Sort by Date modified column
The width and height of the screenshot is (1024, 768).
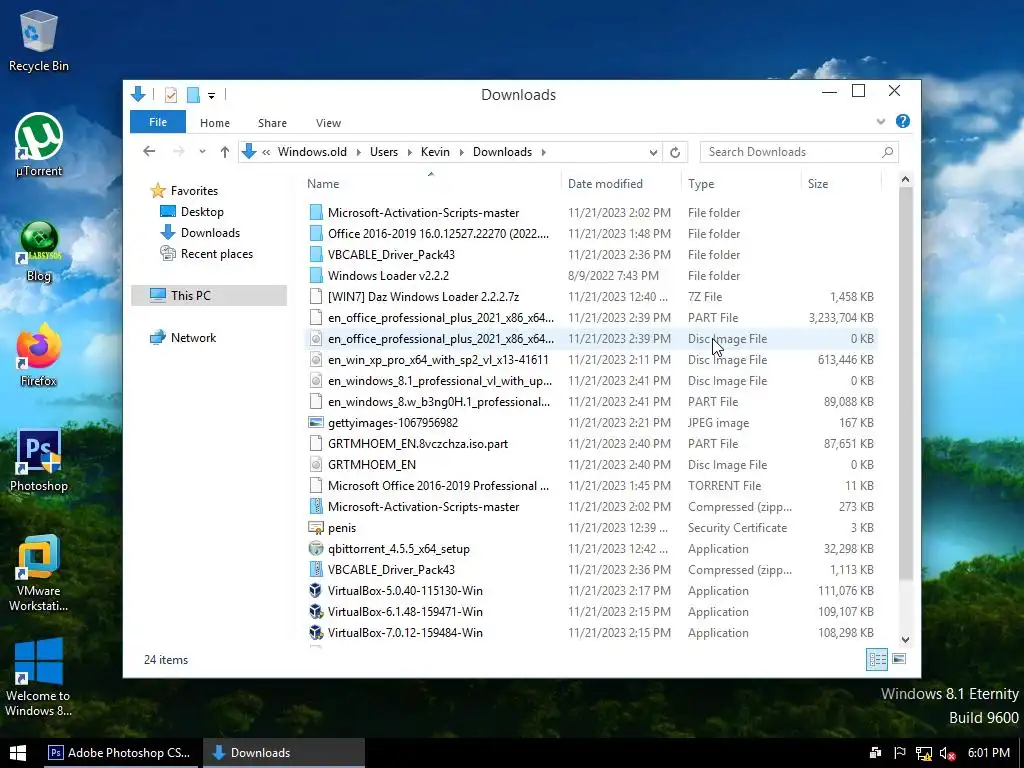(x=621, y=184)
